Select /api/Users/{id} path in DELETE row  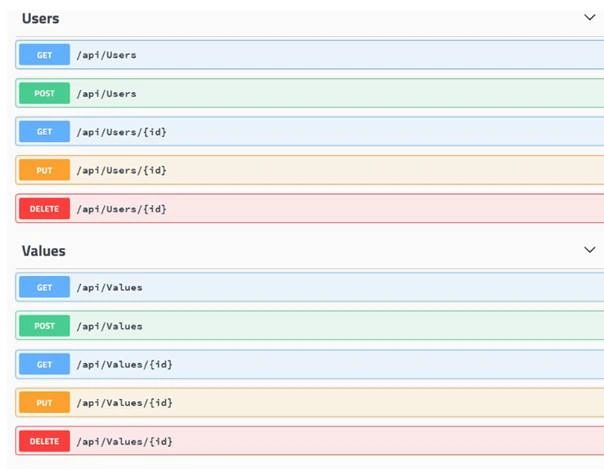[x=121, y=209]
